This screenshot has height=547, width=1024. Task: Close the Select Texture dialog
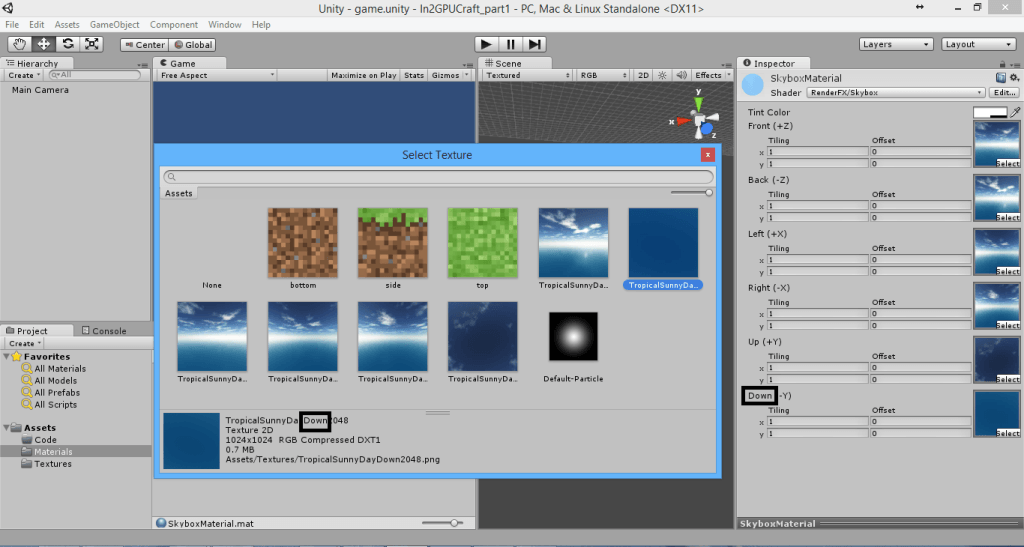(708, 155)
